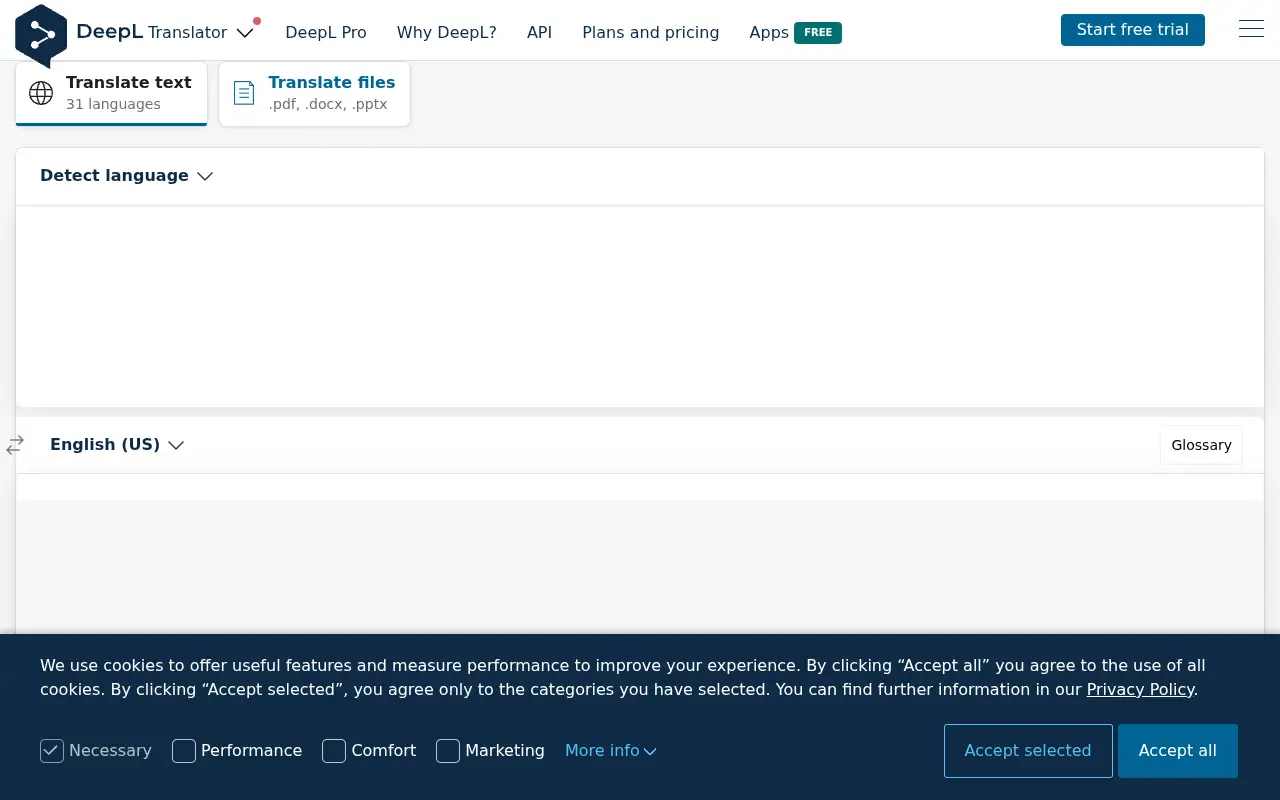Go to the API page
Viewport: 1280px width, 800px height.
[x=540, y=32]
